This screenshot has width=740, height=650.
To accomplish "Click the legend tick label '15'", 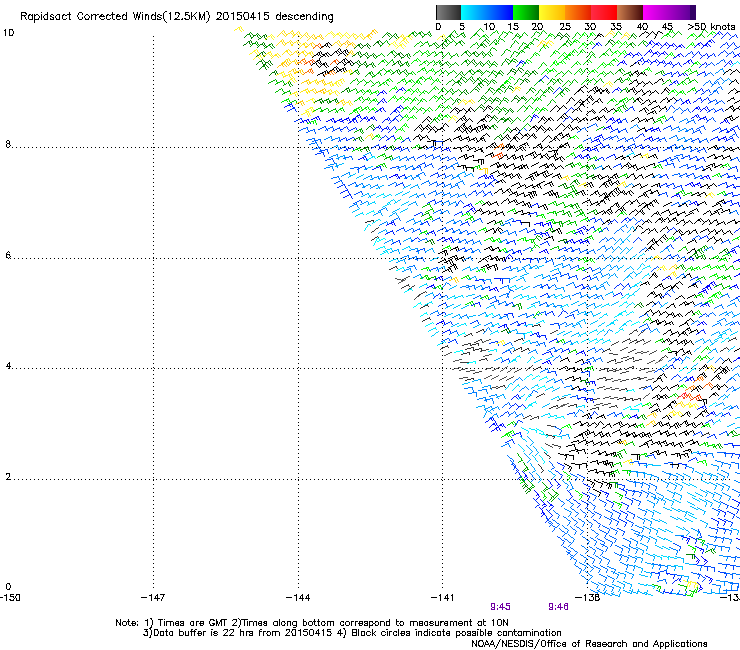I will click(x=513, y=27).
